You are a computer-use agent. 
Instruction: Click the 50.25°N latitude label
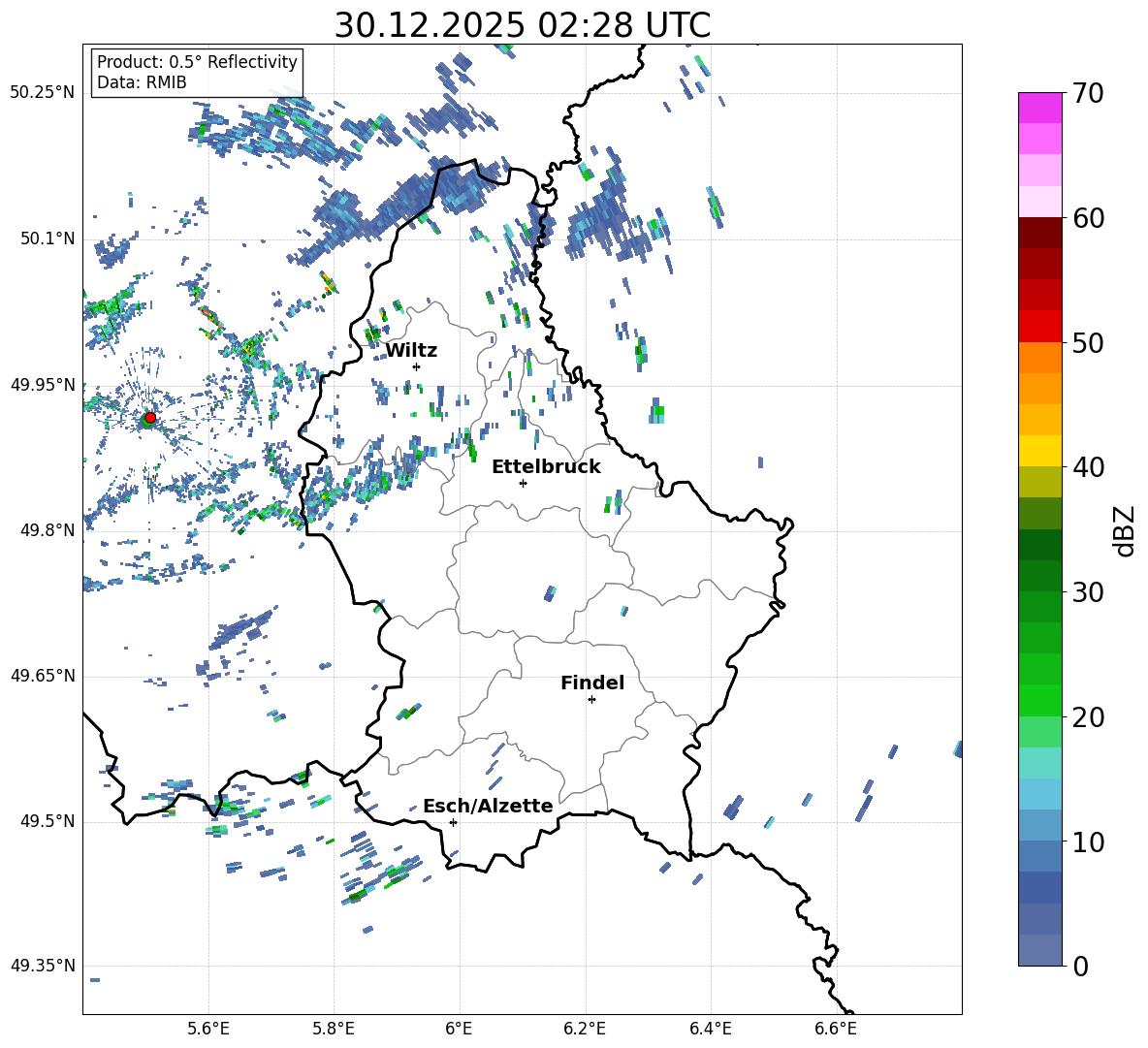[x=43, y=93]
